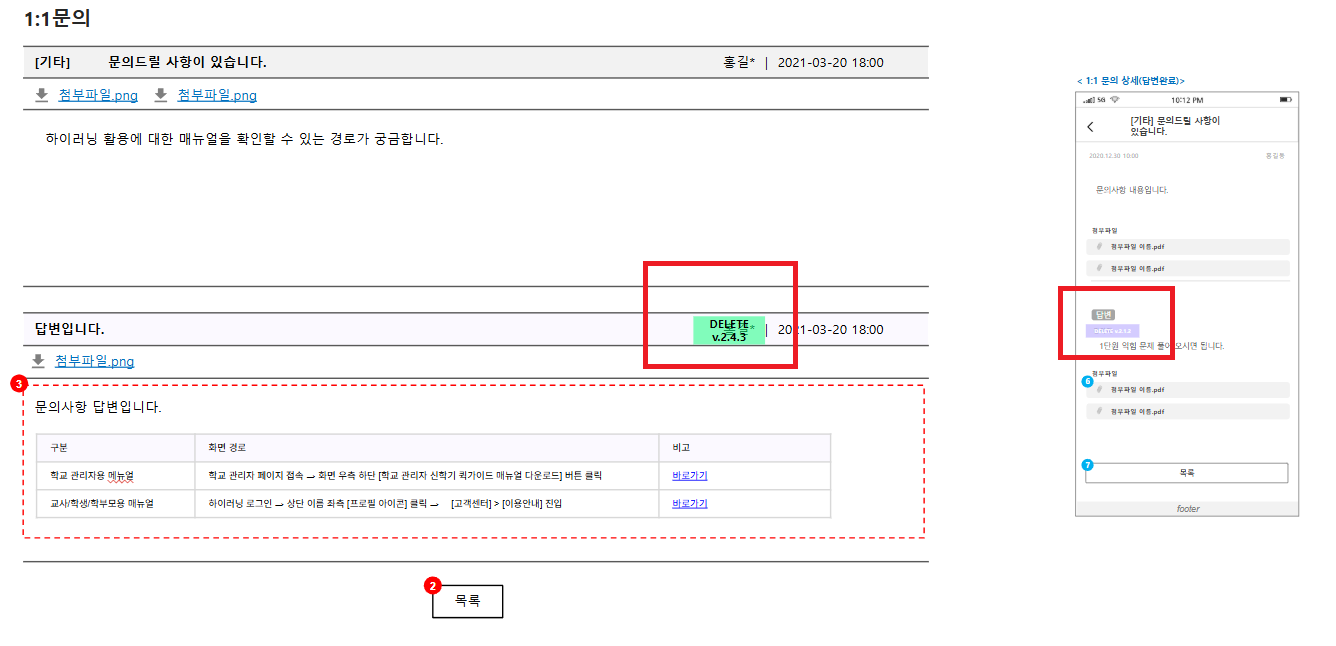This screenshot has width=1336, height=646.
Task: Open second 첨부파일.png link in the question
Action: pos(217,95)
